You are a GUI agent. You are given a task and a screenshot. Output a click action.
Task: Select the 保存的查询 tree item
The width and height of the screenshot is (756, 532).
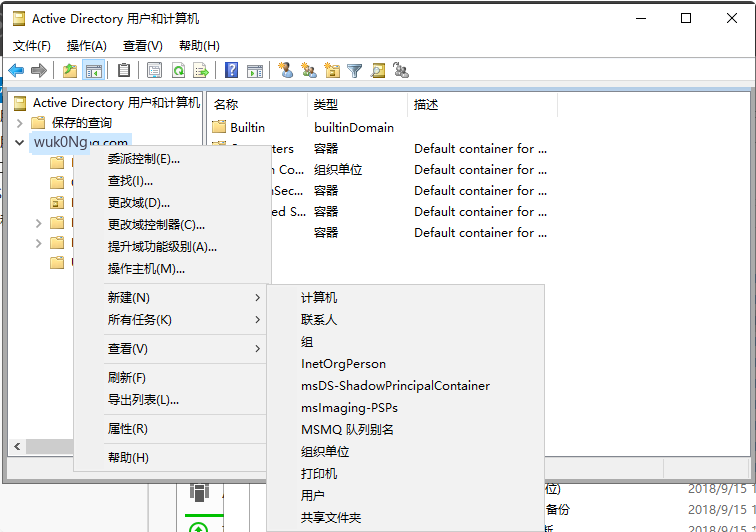point(82,123)
